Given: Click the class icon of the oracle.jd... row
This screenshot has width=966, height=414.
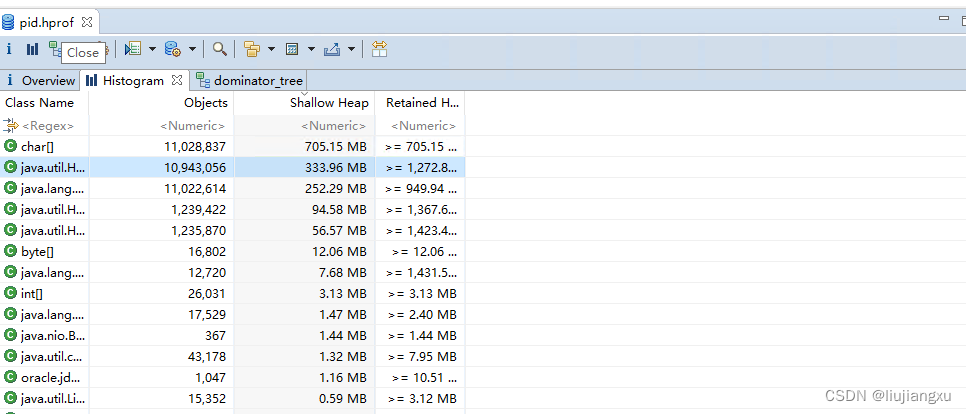Looking at the screenshot, I should coord(10,376).
